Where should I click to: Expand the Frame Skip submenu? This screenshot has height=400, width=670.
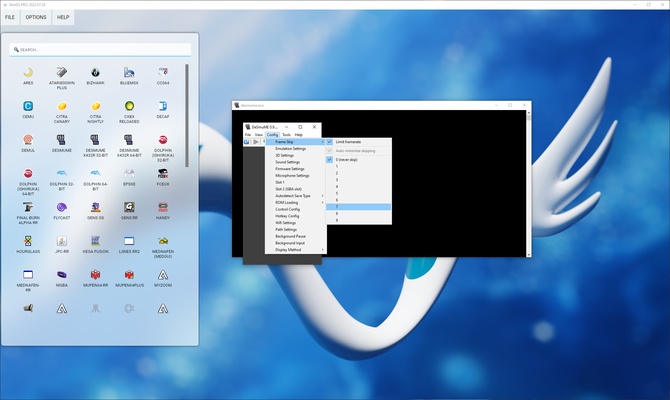296,142
